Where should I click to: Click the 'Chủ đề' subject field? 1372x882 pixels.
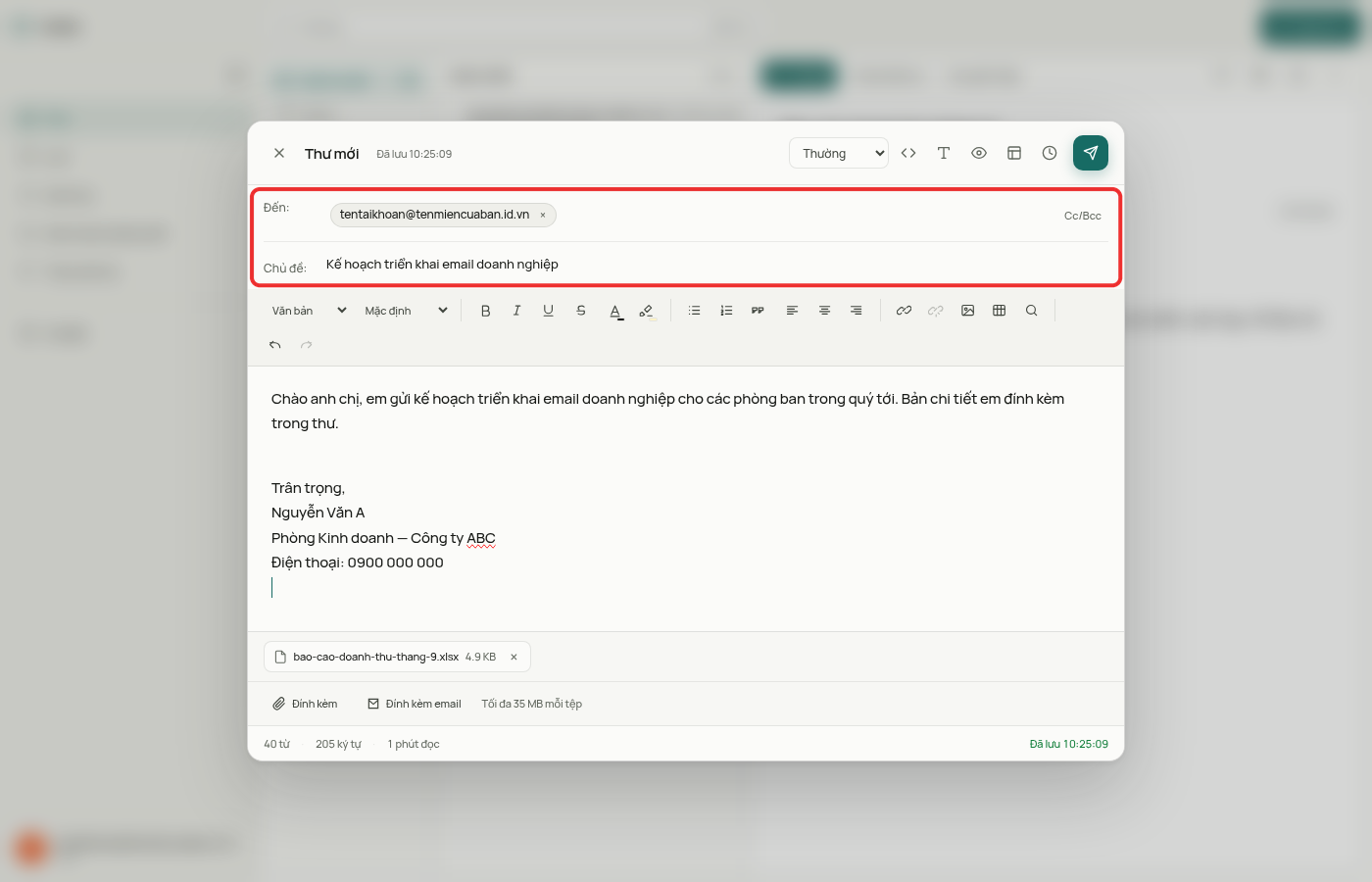(716, 265)
